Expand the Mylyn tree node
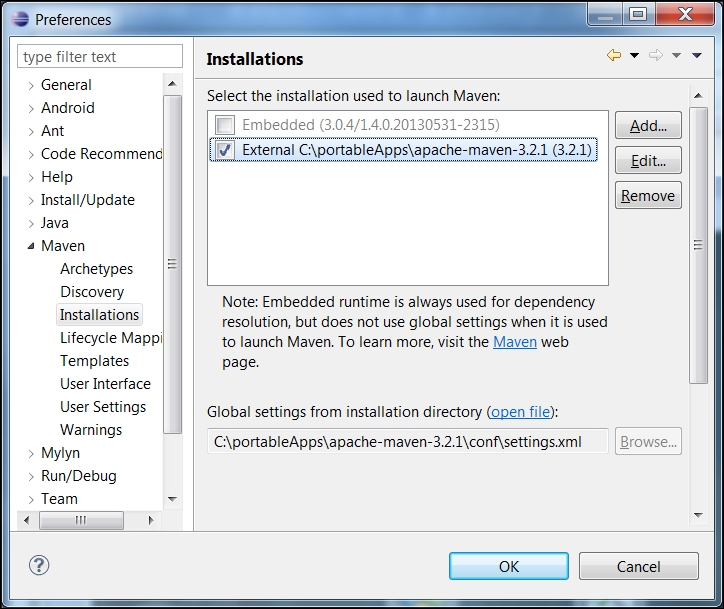 31,454
